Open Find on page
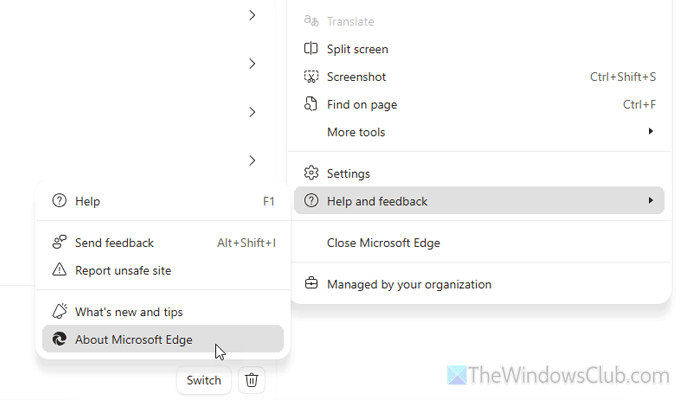The width and height of the screenshot is (700, 400). coord(480,104)
